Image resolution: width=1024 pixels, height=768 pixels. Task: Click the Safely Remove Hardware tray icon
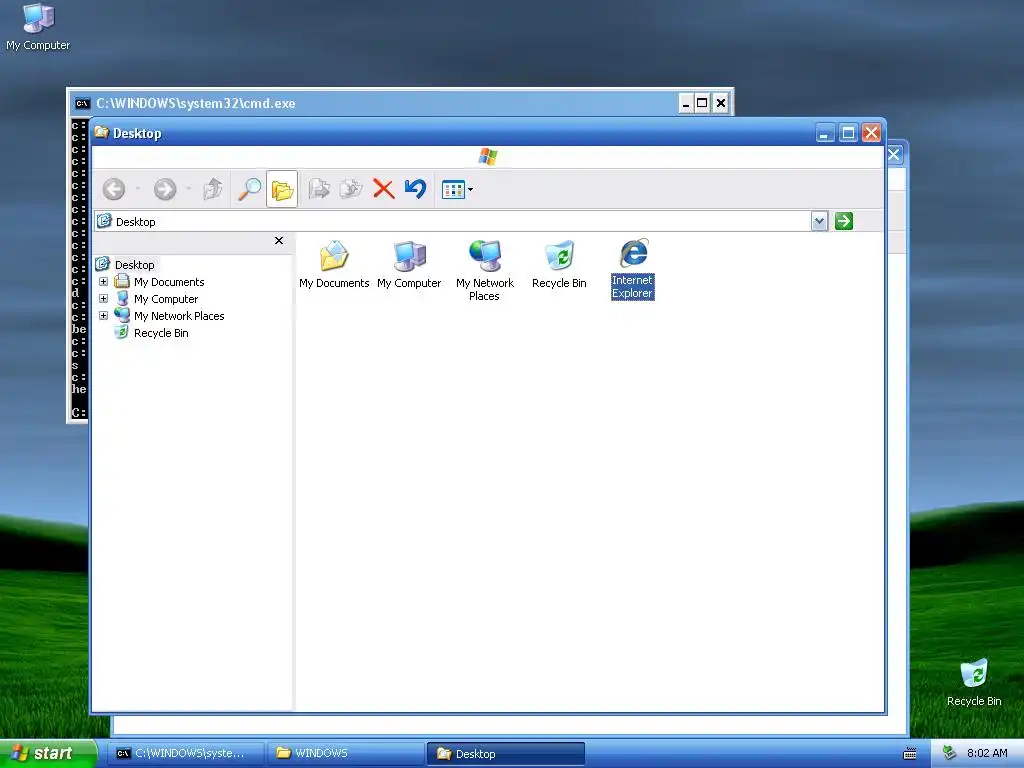tap(949, 753)
